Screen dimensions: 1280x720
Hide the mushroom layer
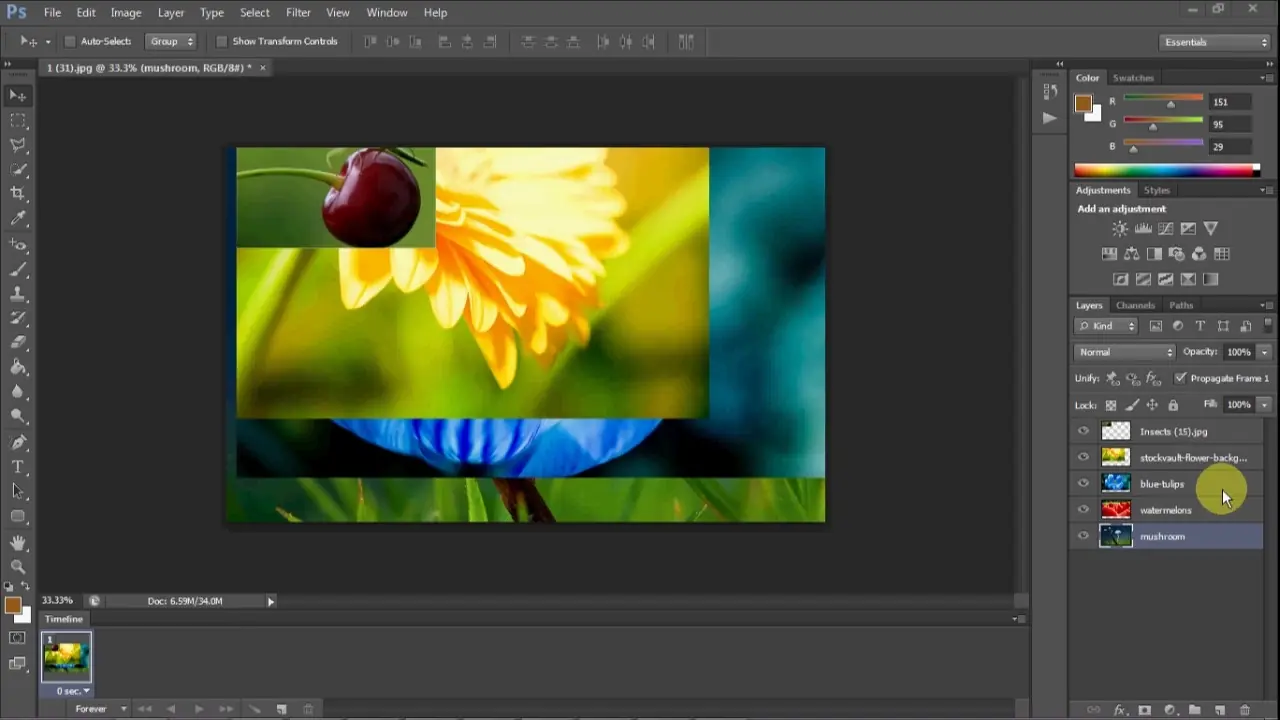coord(1083,536)
